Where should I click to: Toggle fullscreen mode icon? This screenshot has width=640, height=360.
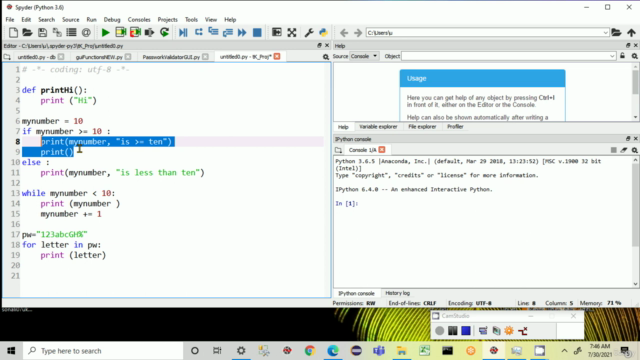coord(291,33)
